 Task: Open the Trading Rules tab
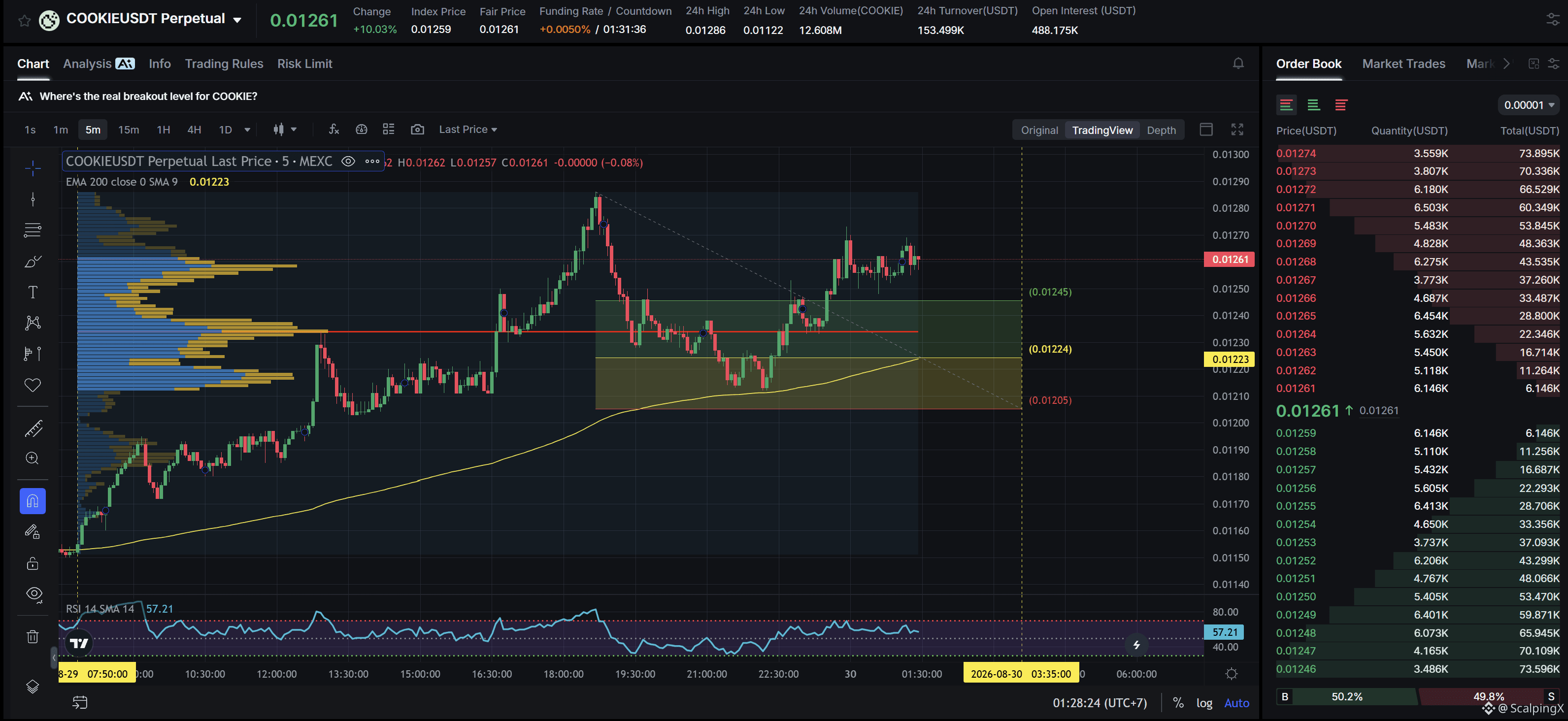[x=223, y=63]
